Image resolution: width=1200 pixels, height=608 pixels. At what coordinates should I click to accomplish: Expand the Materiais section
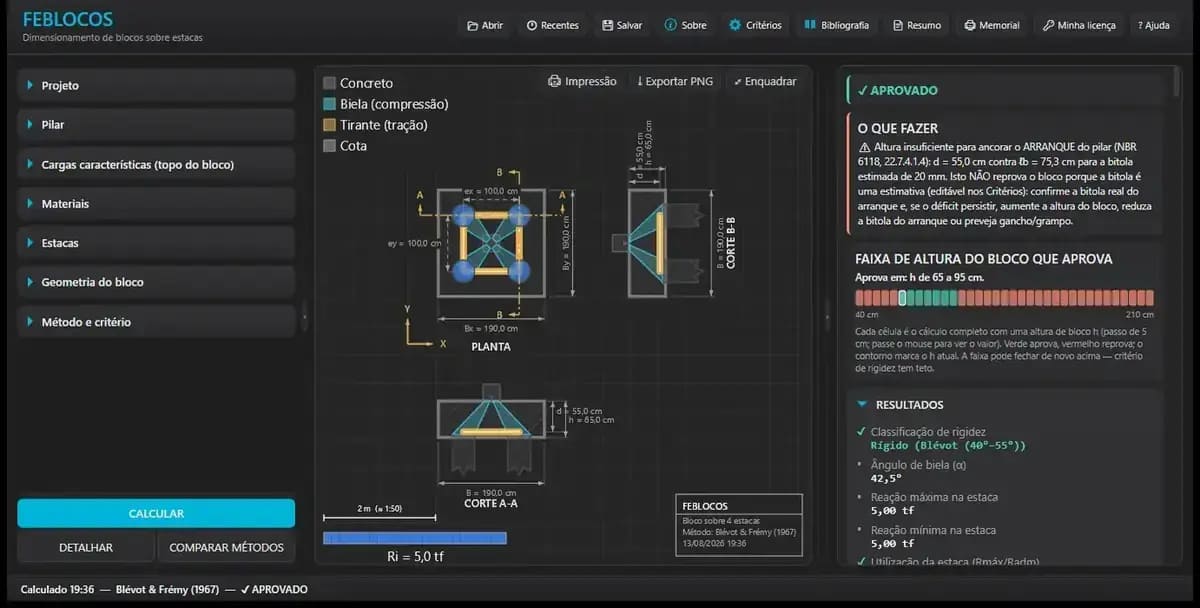(x=156, y=204)
